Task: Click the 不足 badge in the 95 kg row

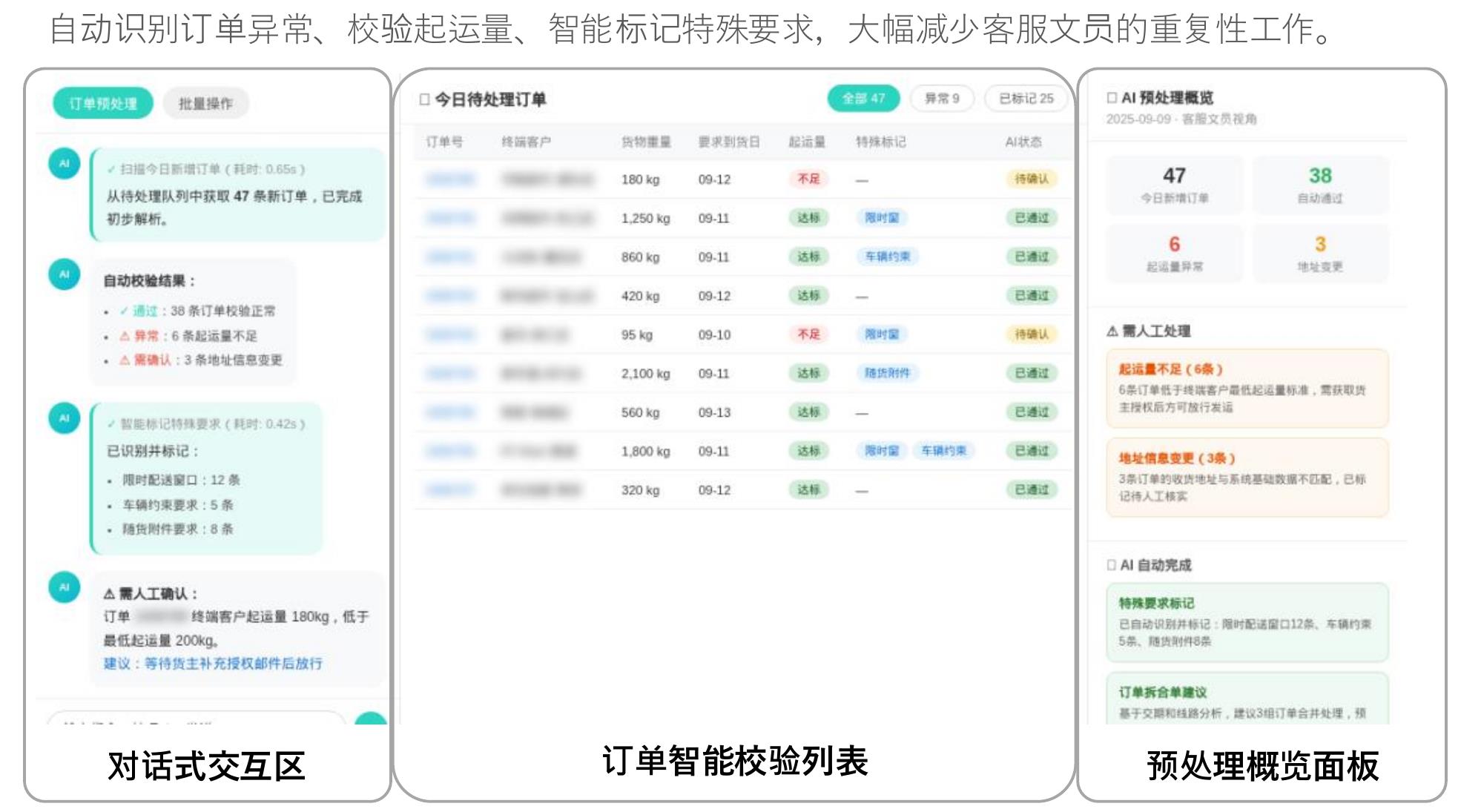Action: tap(808, 334)
